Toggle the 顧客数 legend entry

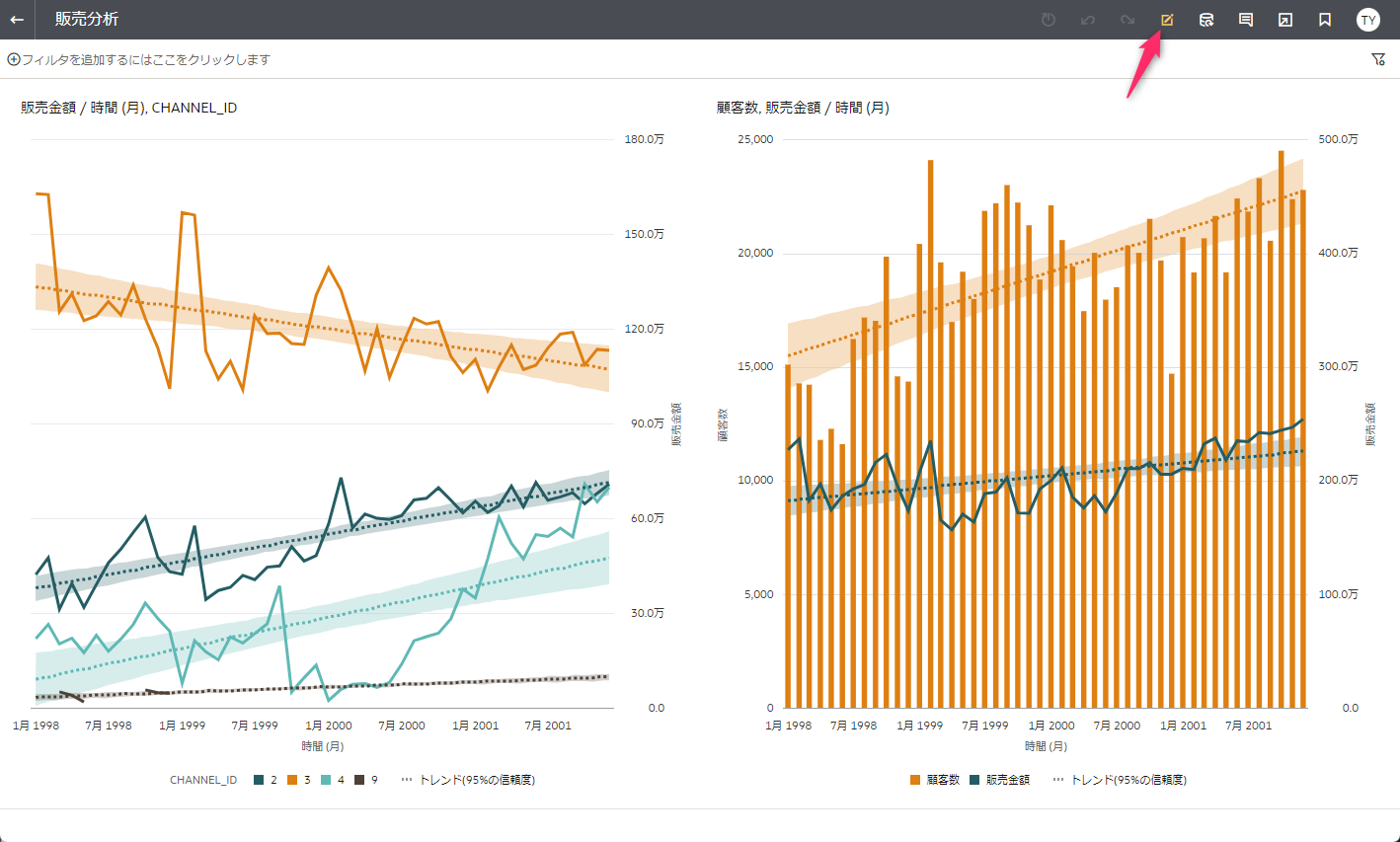point(935,780)
